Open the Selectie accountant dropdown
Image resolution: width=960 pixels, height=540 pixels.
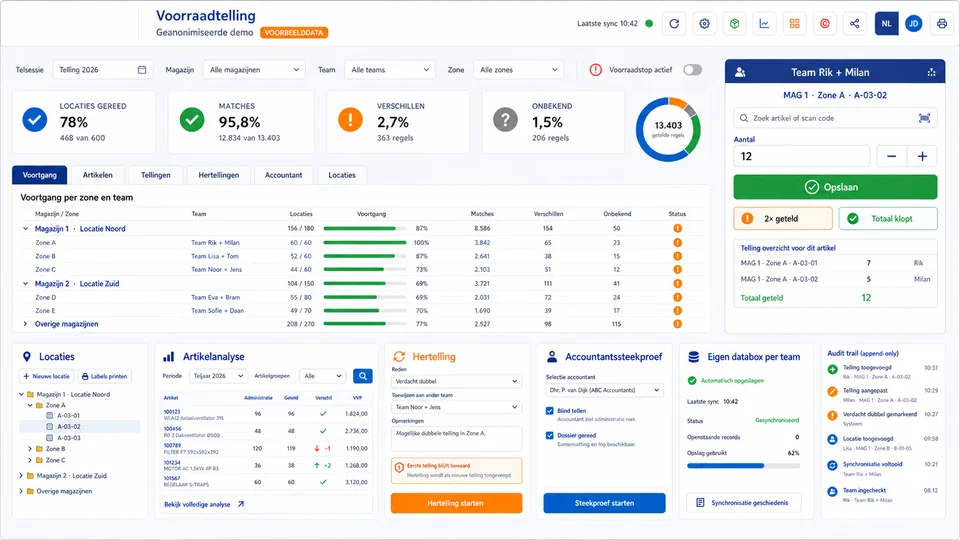(604, 390)
